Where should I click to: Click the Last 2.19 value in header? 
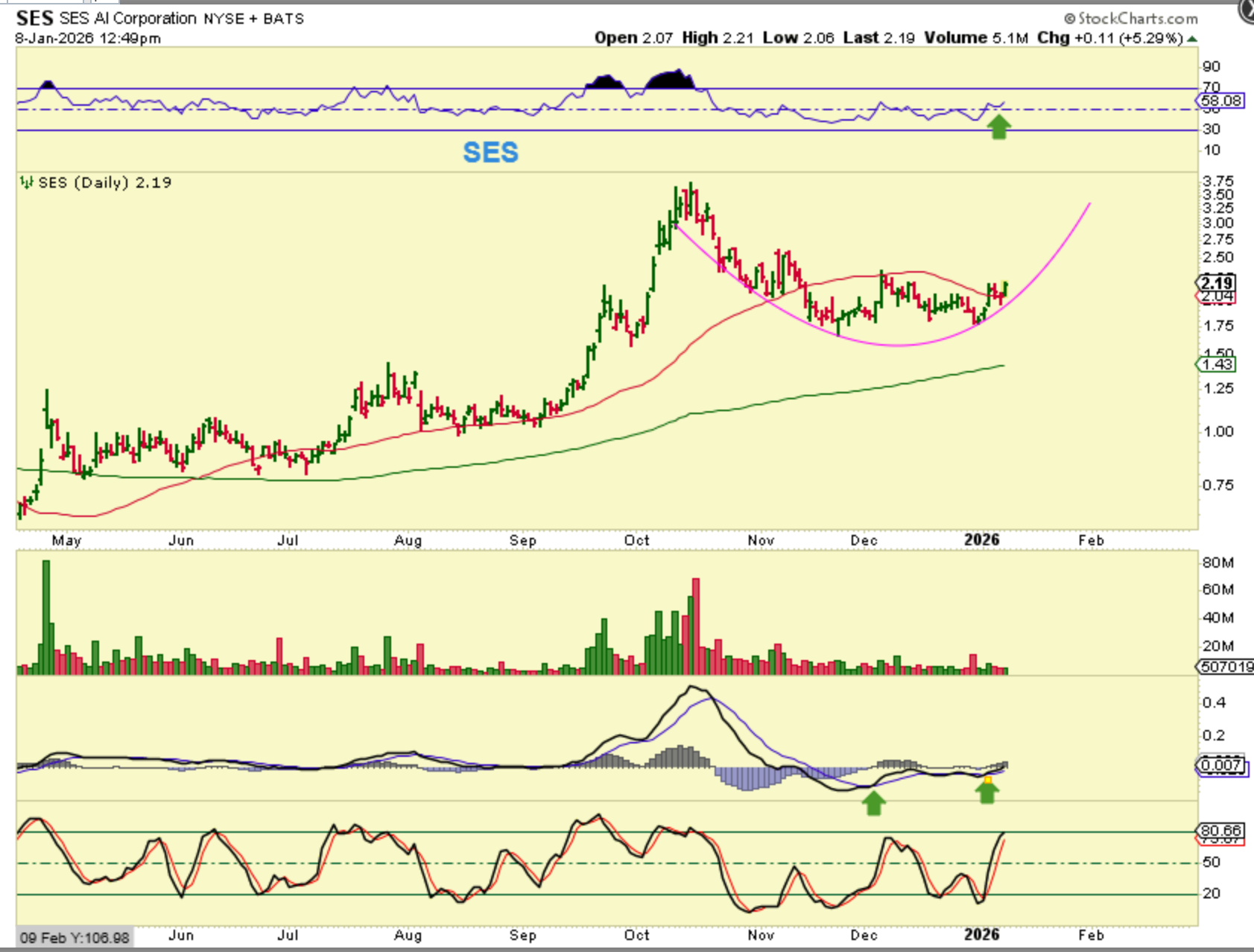pyautogui.click(x=878, y=38)
